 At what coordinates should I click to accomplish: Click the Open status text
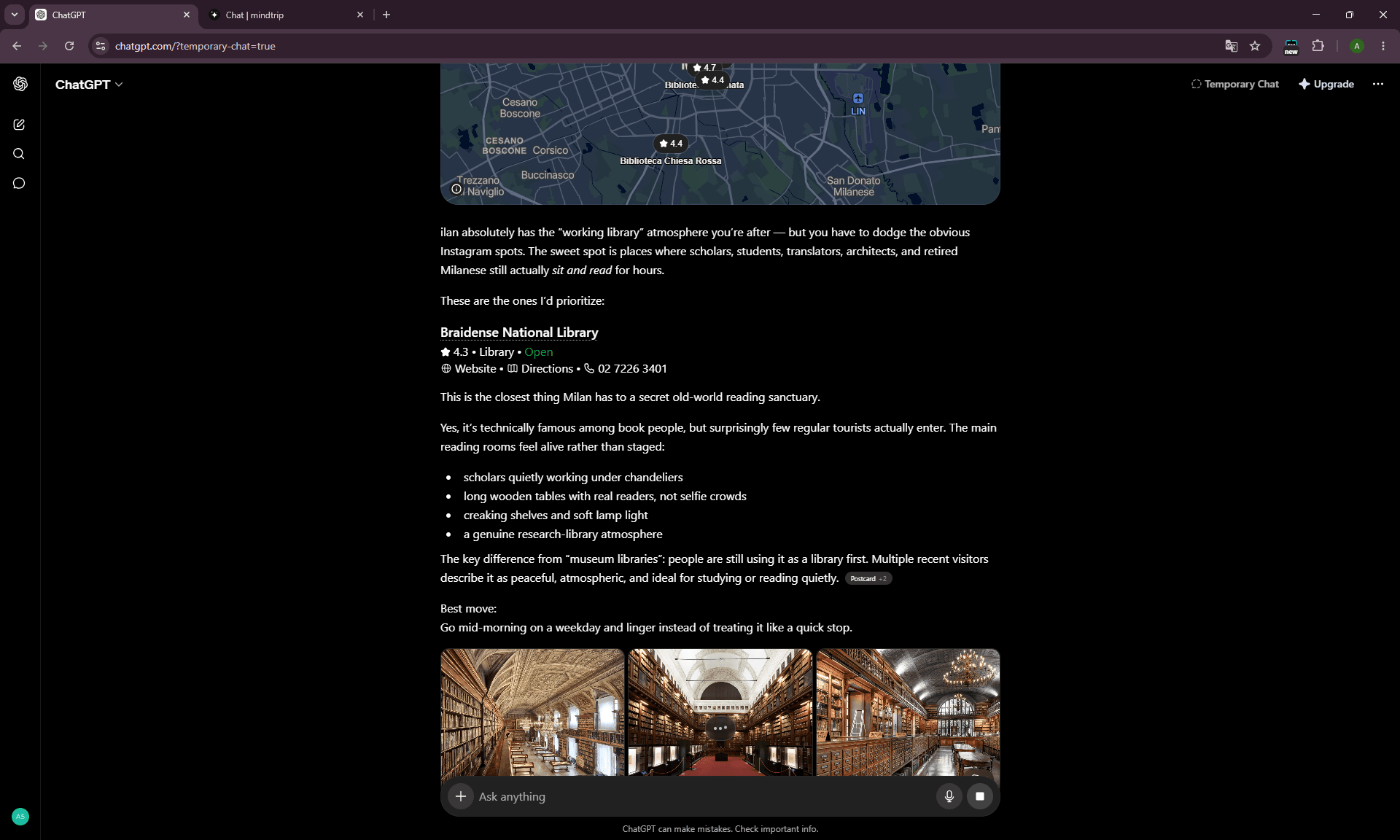tap(539, 351)
